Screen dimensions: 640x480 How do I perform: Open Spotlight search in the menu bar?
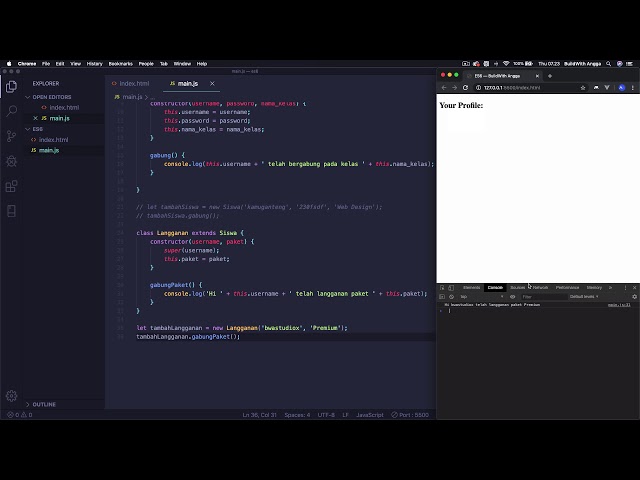pos(609,64)
